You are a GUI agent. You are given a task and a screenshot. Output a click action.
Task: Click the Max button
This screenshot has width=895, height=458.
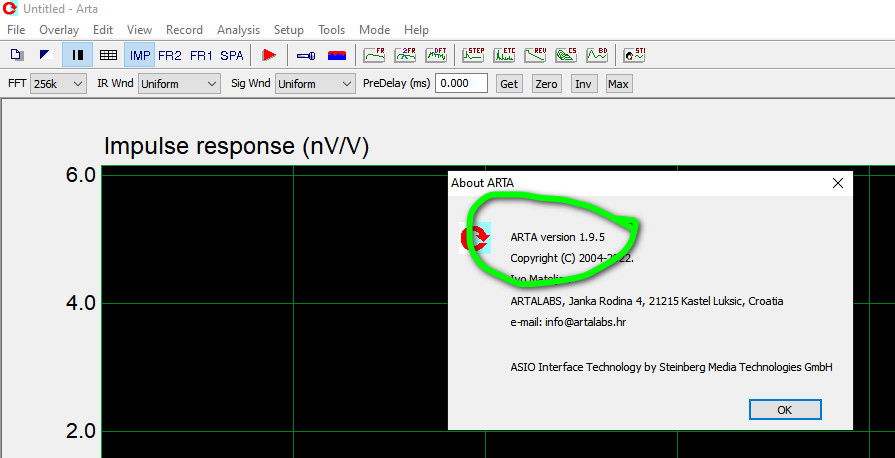618,84
